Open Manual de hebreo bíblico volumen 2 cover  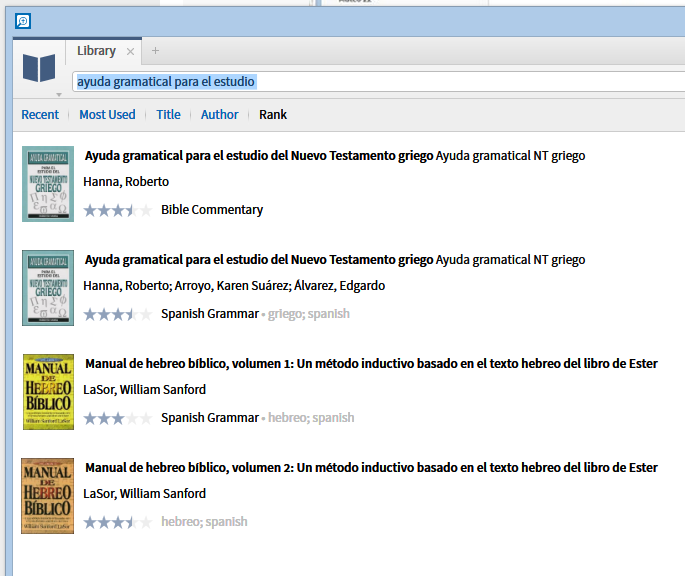click(48, 496)
